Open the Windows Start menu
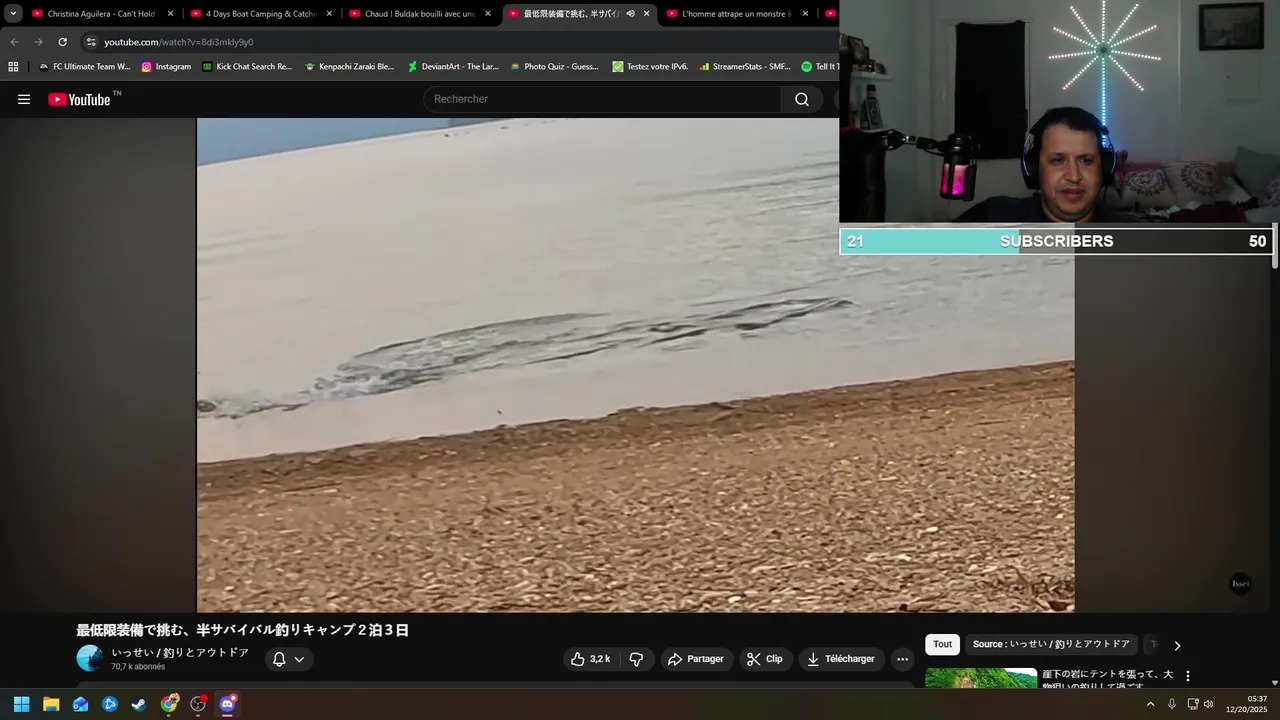 coord(21,704)
